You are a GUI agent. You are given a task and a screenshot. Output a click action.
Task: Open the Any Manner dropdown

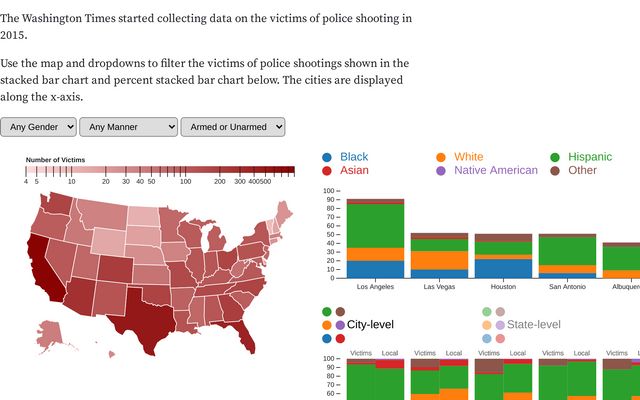[x=129, y=127]
